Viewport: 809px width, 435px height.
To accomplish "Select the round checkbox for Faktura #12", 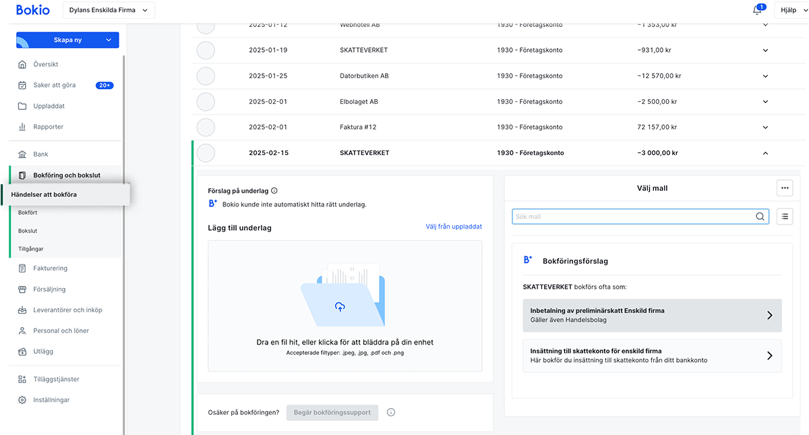I will click(206, 127).
